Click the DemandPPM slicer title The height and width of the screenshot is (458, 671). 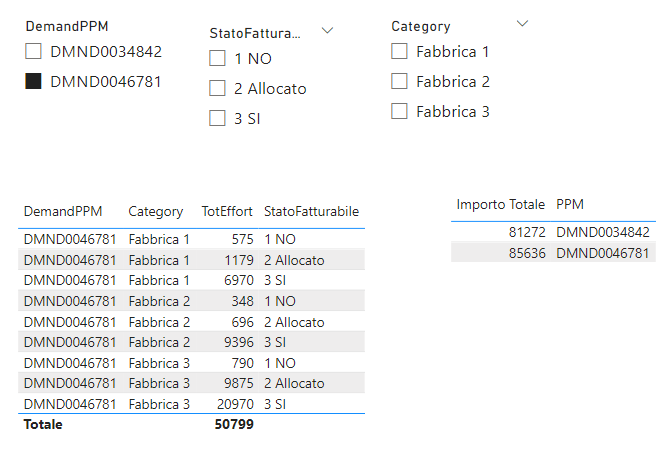click(67, 26)
